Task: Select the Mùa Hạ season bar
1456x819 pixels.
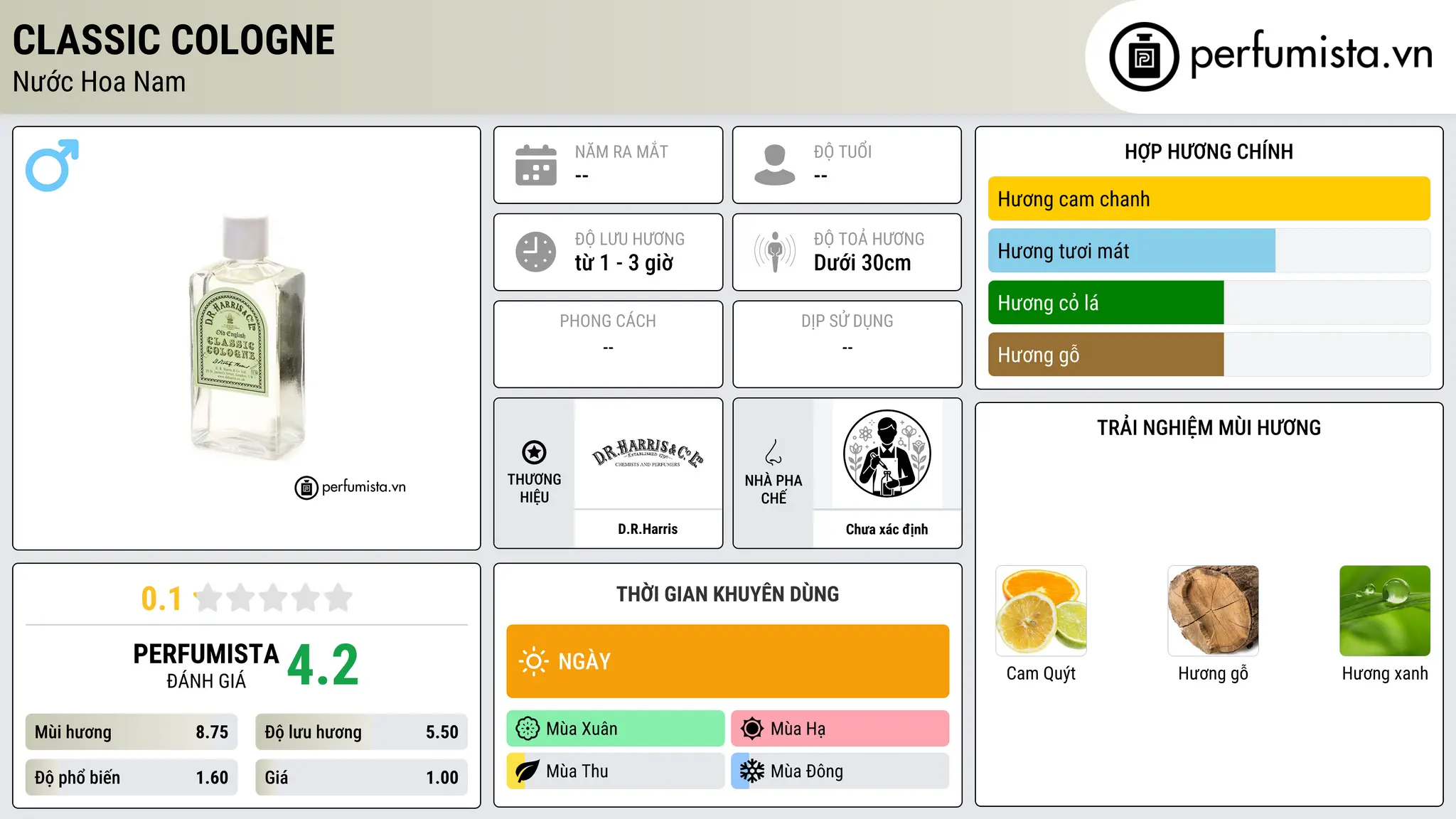Action: tap(840, 729)
